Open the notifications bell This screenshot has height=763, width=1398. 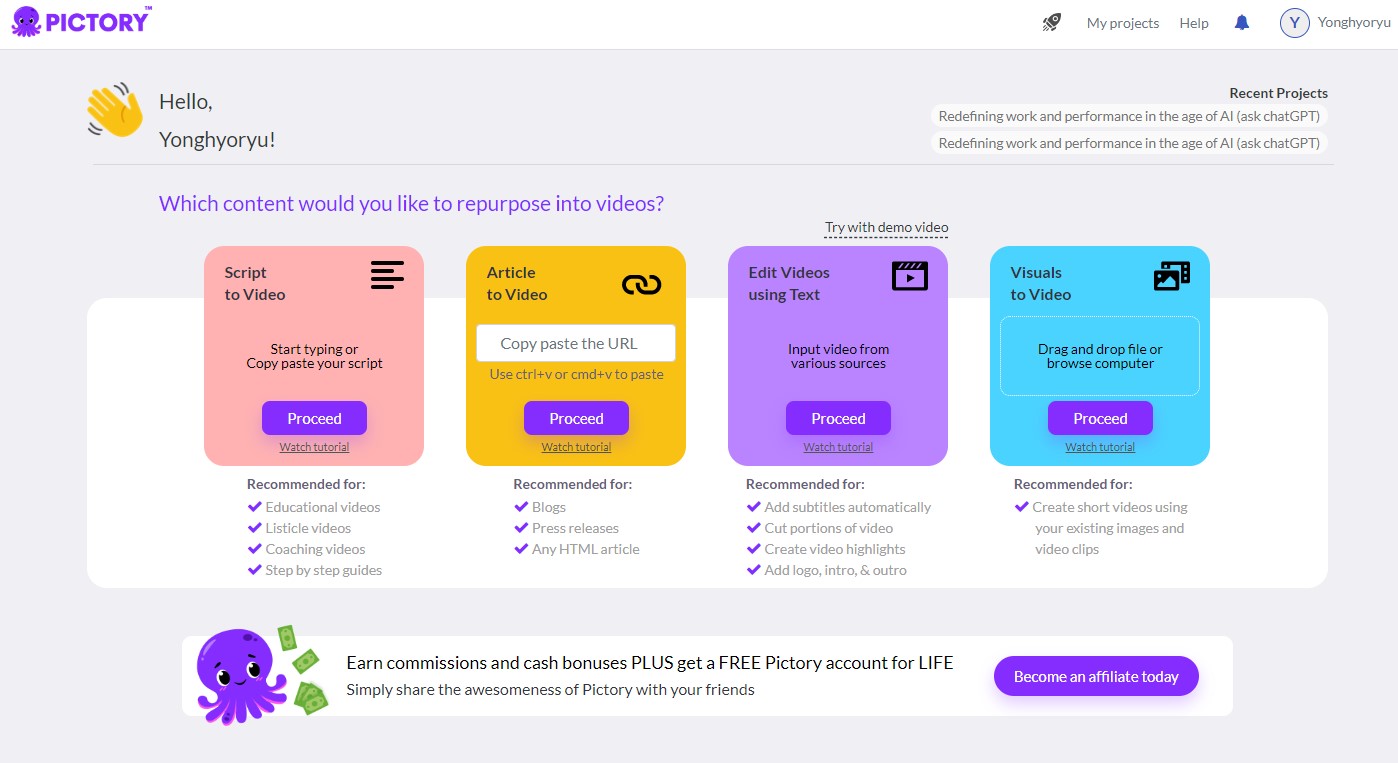point(1242,22)
